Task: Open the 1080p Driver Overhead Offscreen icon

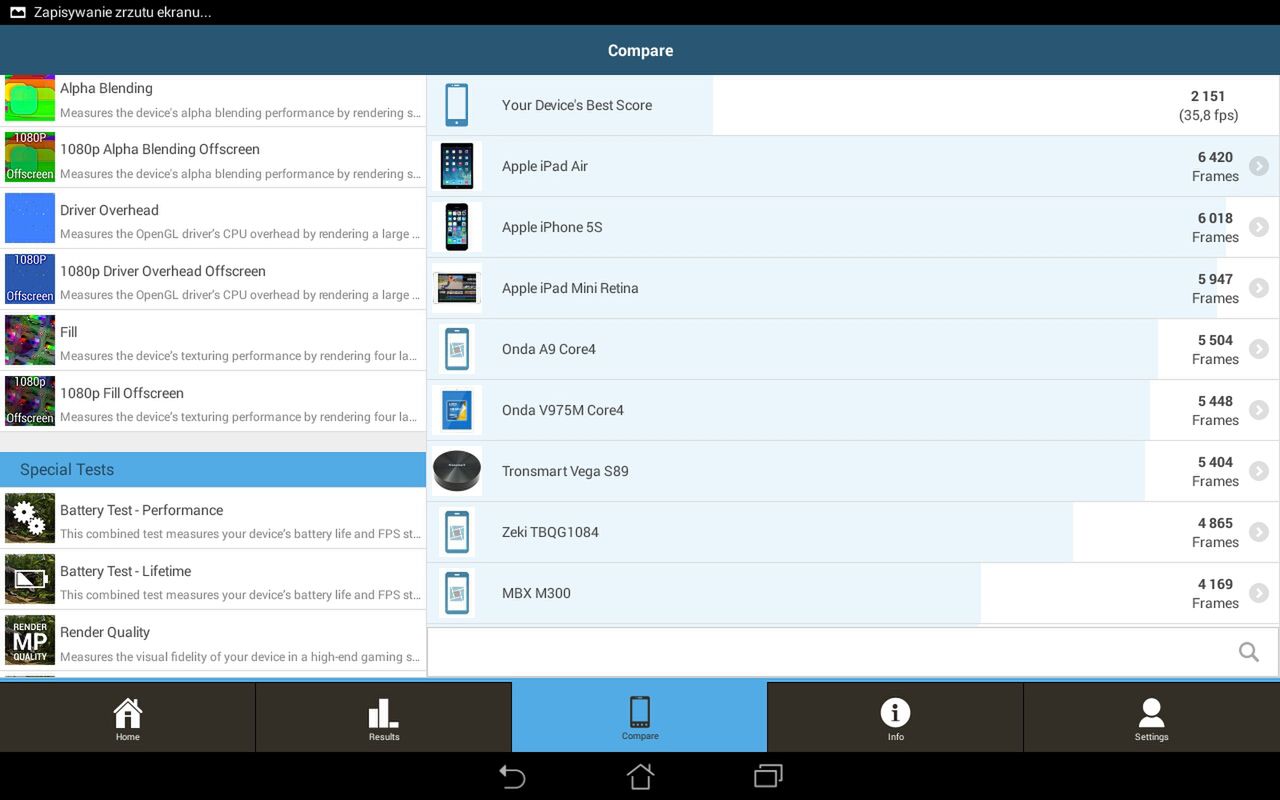Action: point(30,279)
